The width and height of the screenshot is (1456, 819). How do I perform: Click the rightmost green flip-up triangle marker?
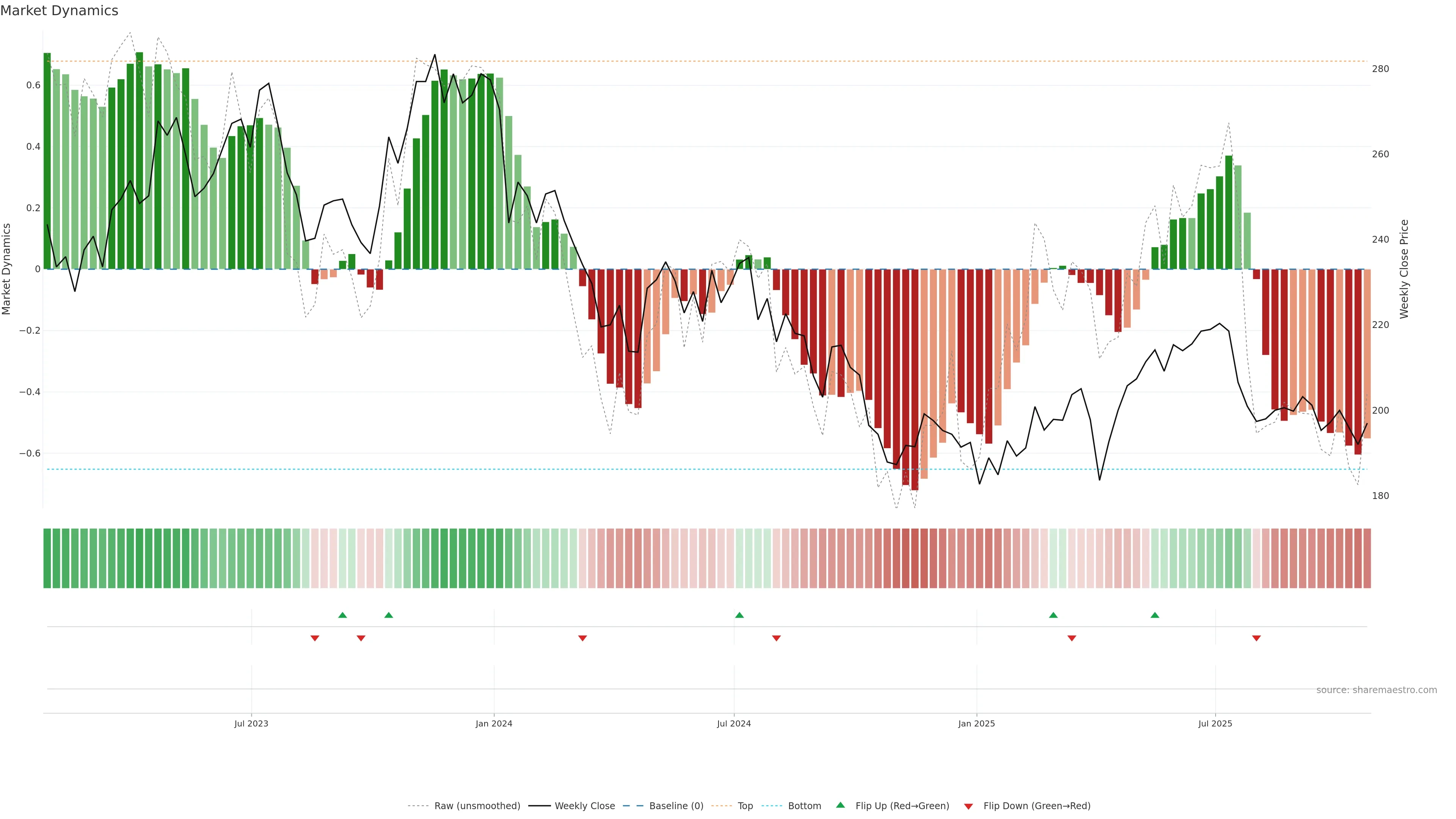(1155, 615)
